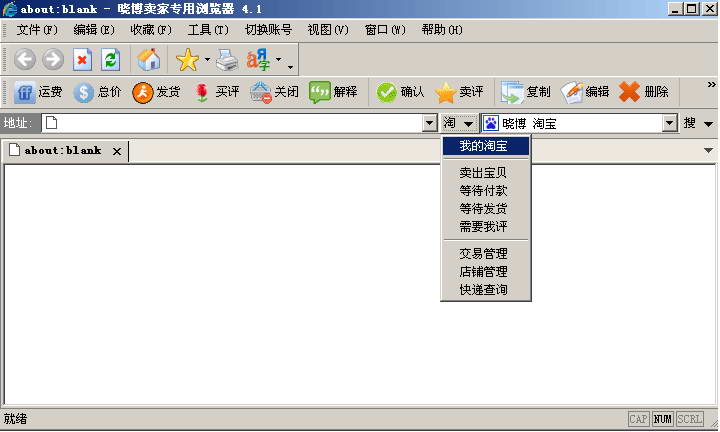Expand the arrow beside the 搜 button
This screenshot has height=432, width=720.
point(709,124)
